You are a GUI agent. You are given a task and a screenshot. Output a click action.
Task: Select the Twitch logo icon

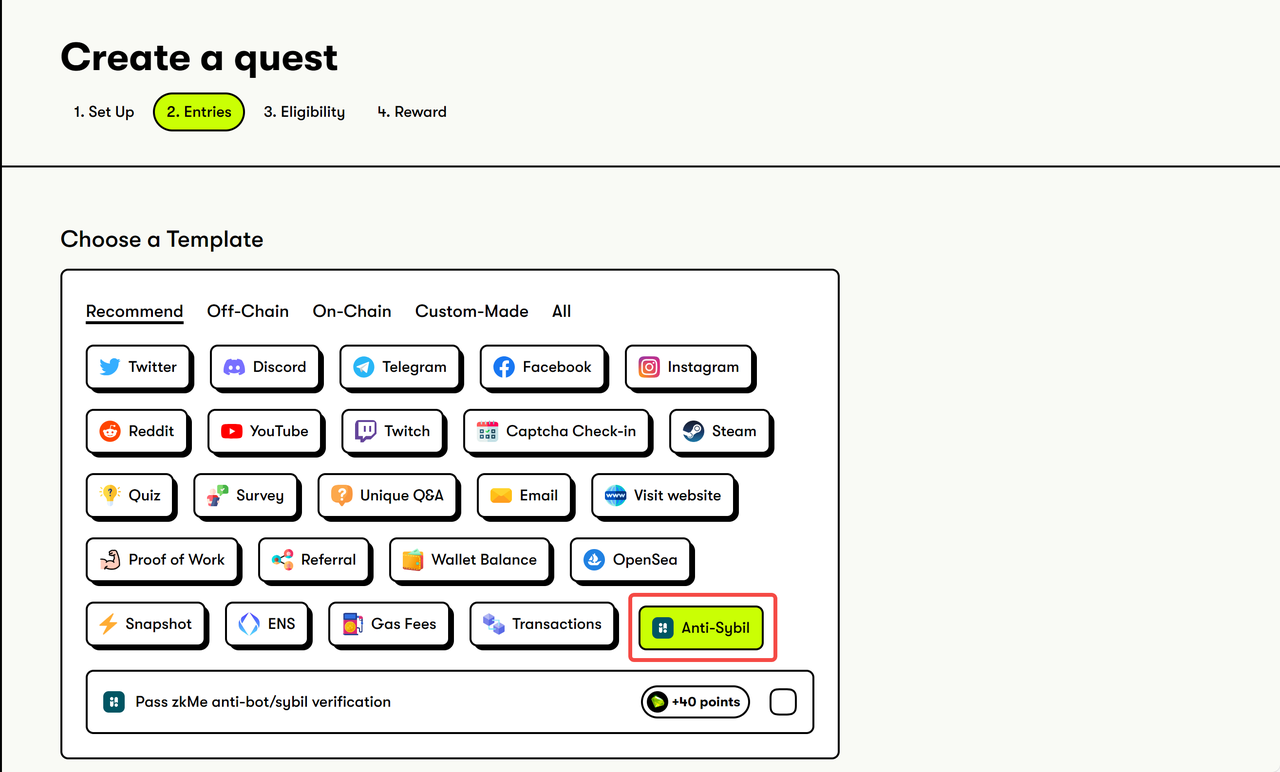(x=366, y=431)
